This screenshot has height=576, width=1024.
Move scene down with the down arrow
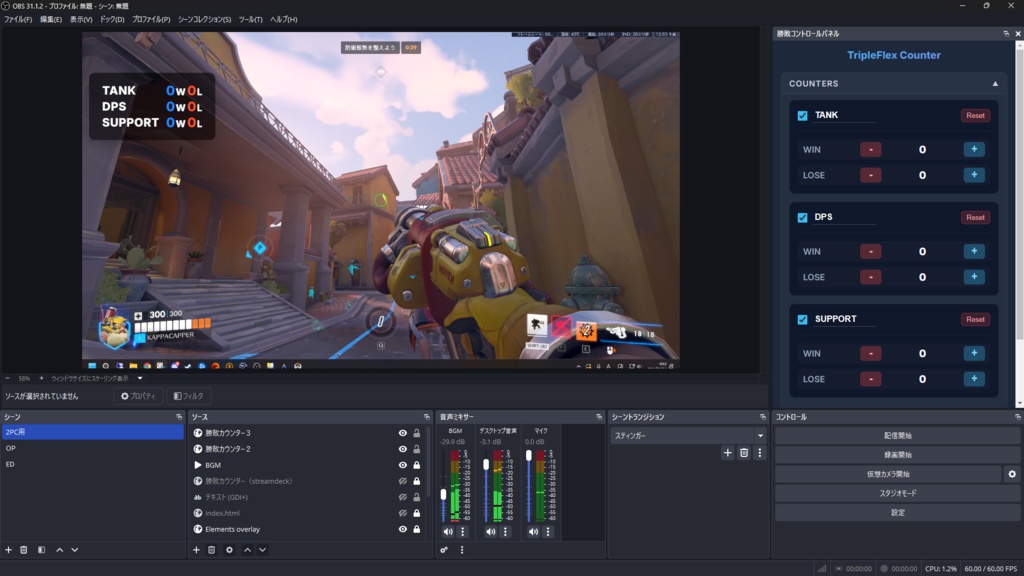pyautogui.click(x=74, y=550)
